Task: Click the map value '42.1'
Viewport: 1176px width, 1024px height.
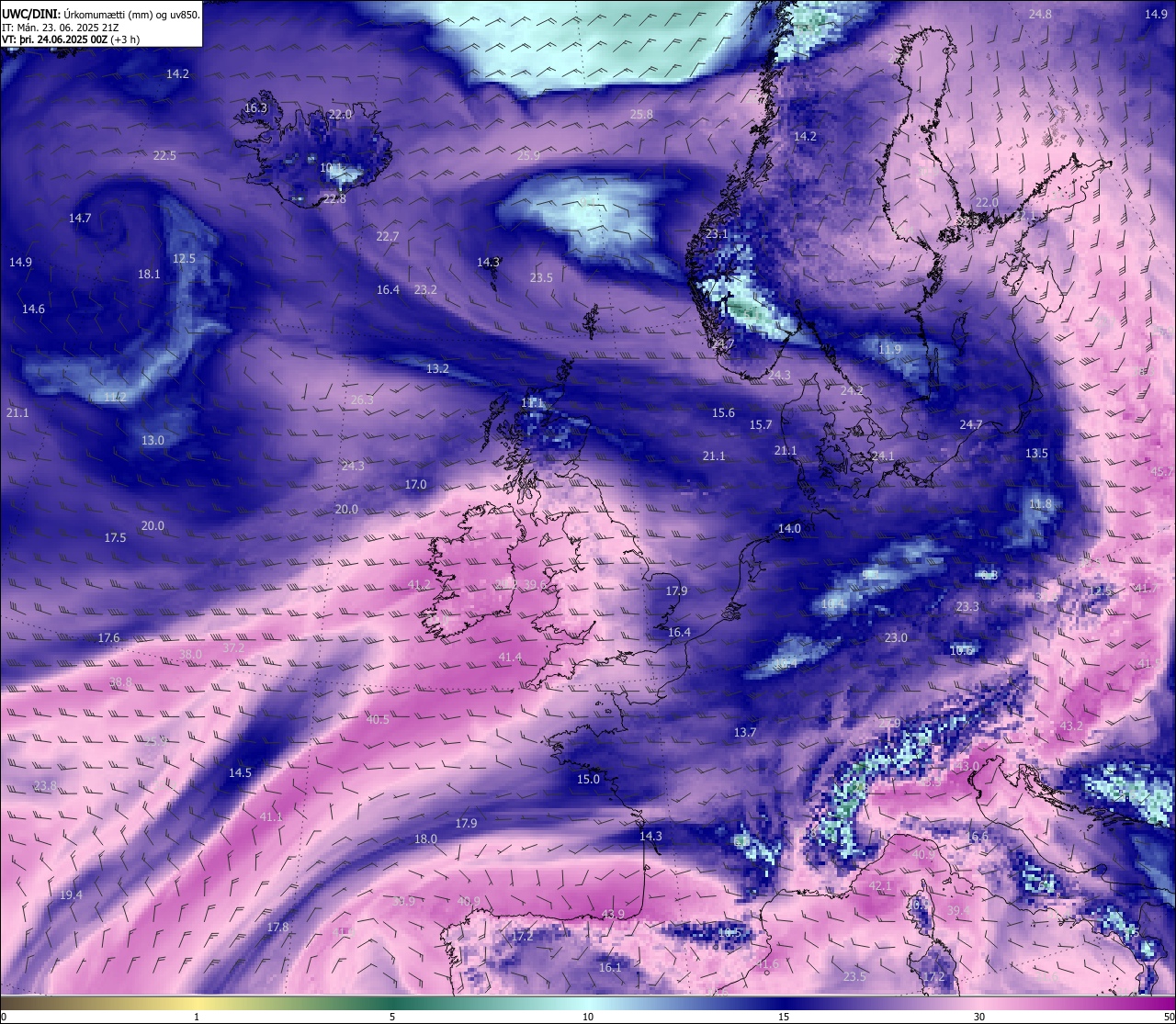Action: (880, 886)
